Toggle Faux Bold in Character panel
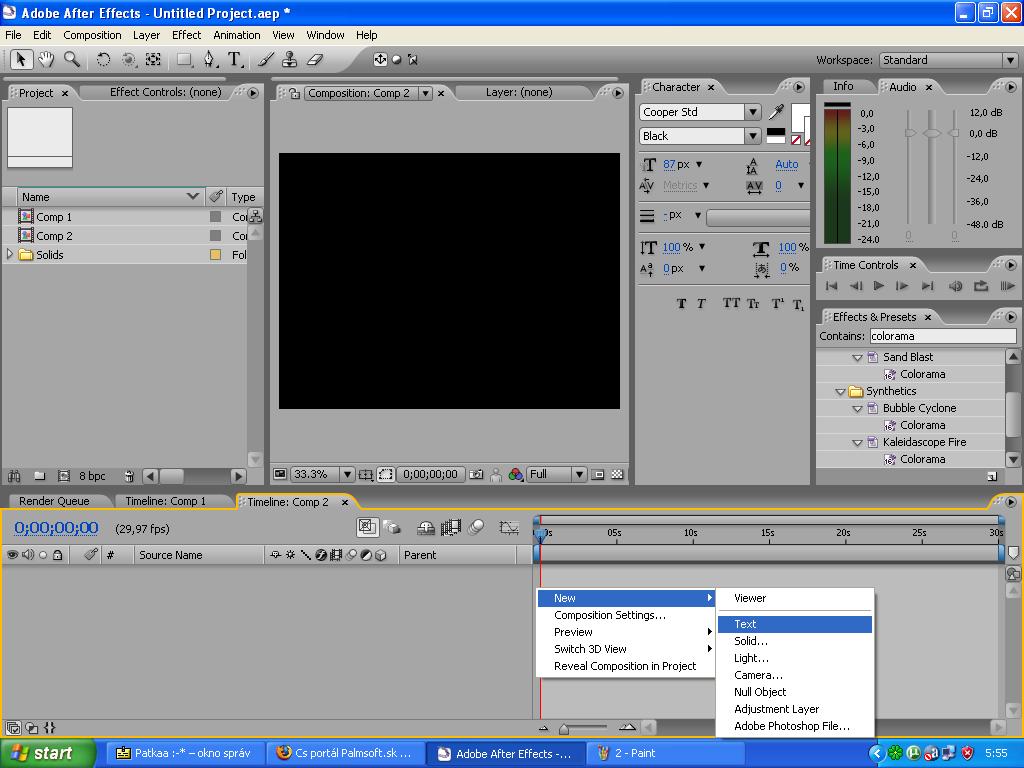1024x768 pixels. (681, 304)
